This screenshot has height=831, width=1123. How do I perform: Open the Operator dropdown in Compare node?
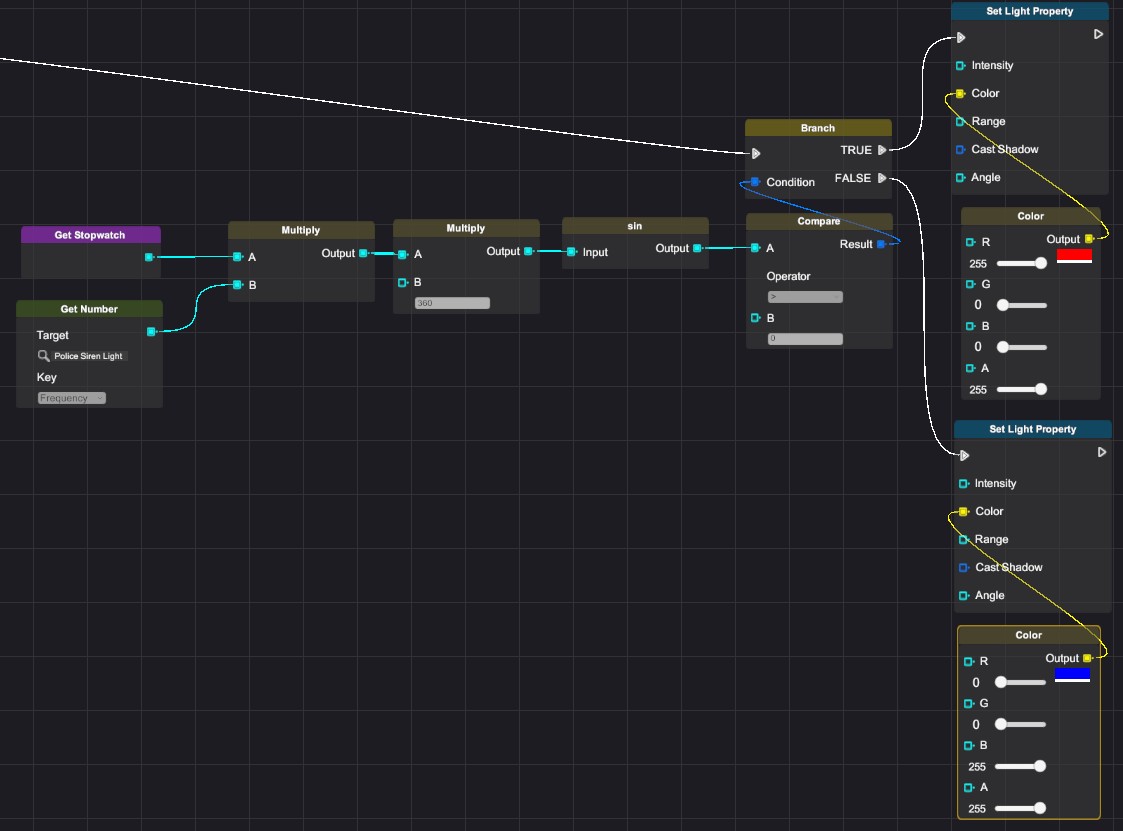(x=805, y=297)
